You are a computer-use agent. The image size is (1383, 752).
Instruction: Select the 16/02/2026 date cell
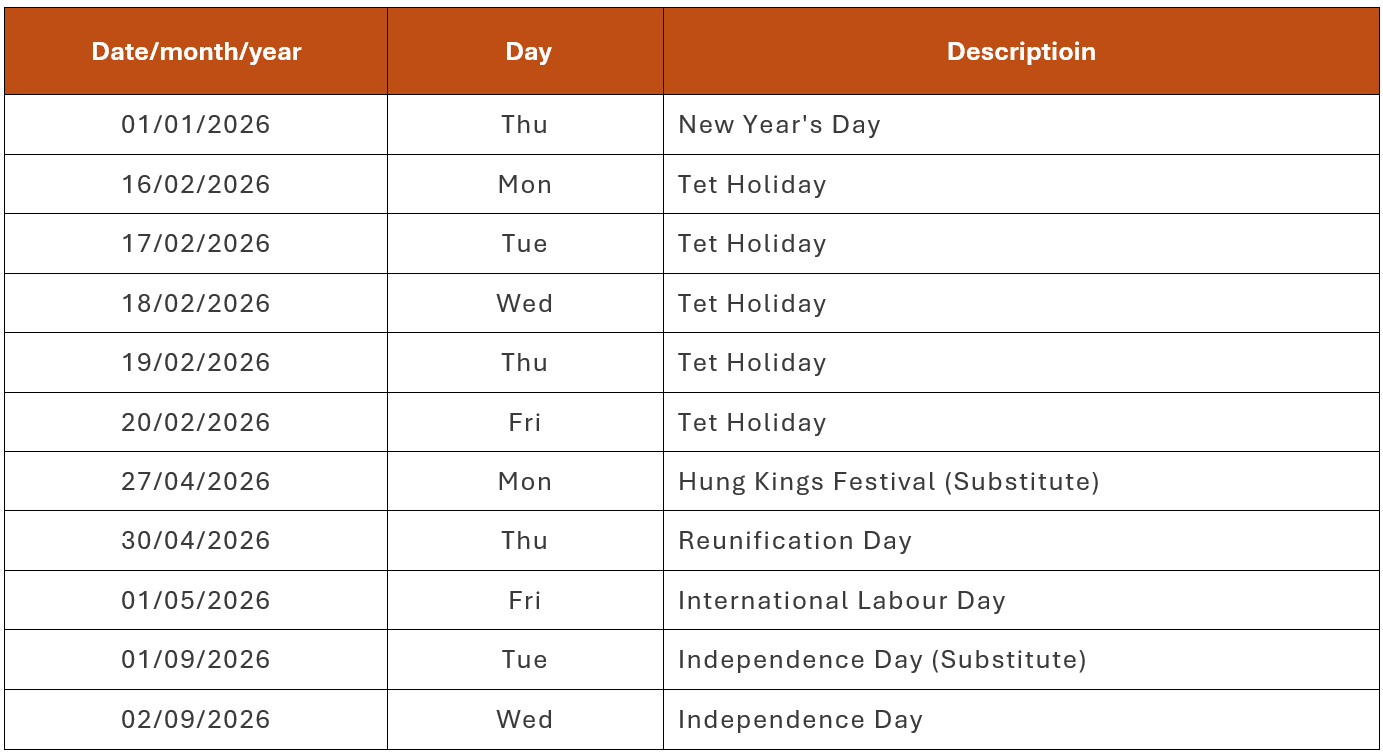coord(196,185)
